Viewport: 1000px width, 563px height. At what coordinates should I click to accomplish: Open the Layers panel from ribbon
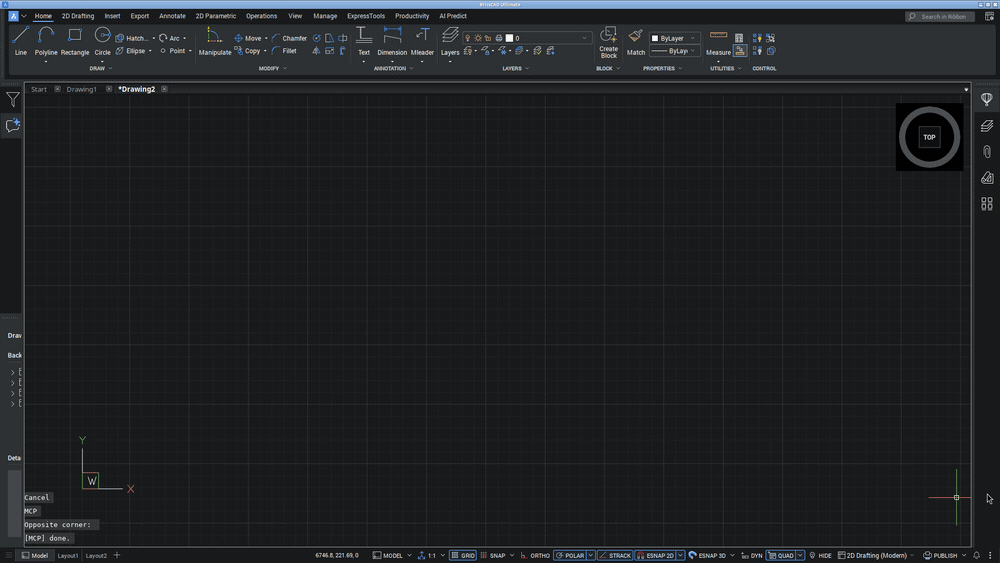(450, 41)
